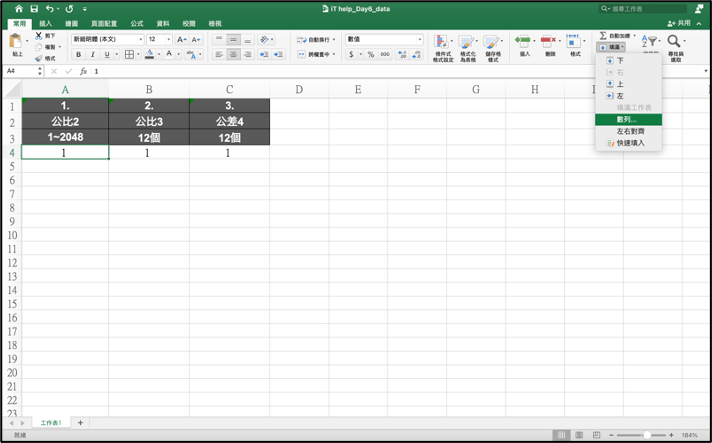Switch to the Formulas (公式) tab
712x443 pixels.
click(x=137, y=24)
